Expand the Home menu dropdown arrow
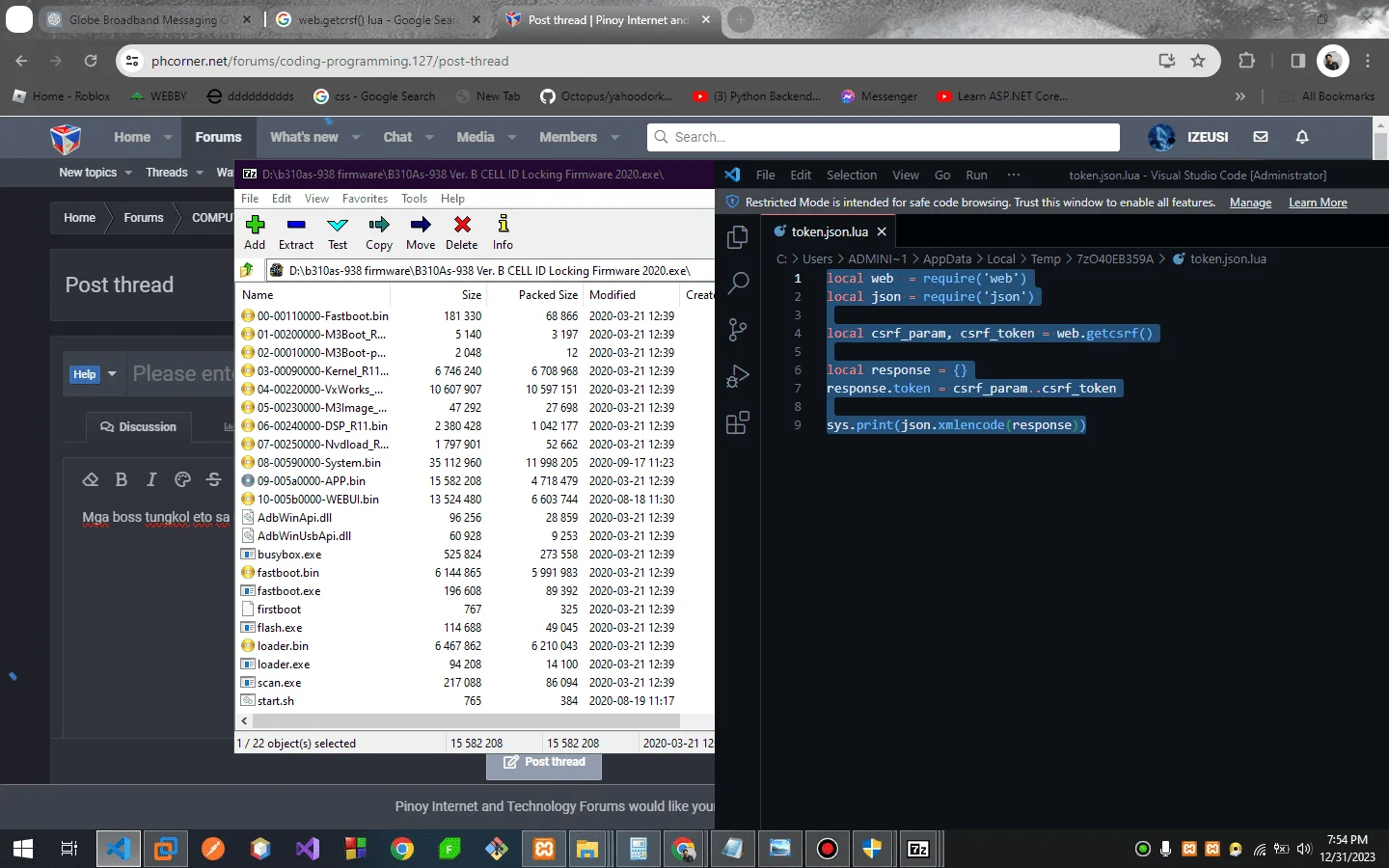This screenshot has width=1389, height=868. click(x=168, y=137)
